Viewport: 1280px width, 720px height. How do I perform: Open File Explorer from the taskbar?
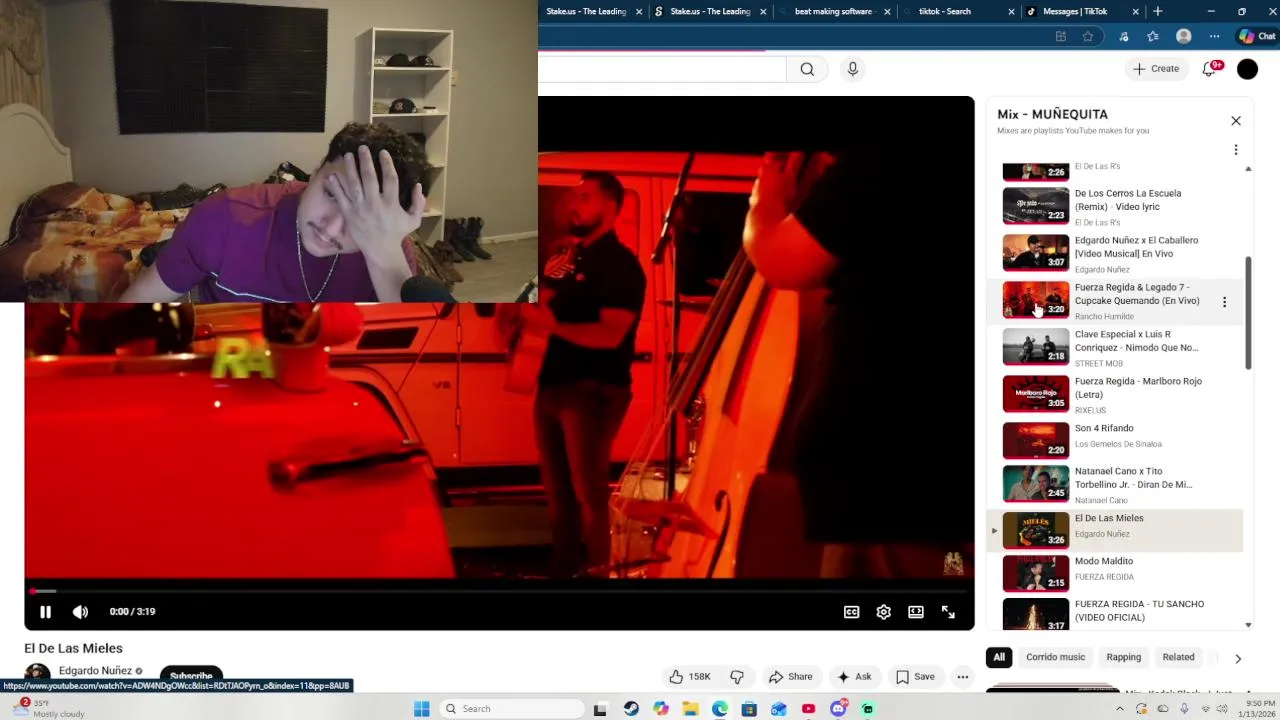(690, 709)
